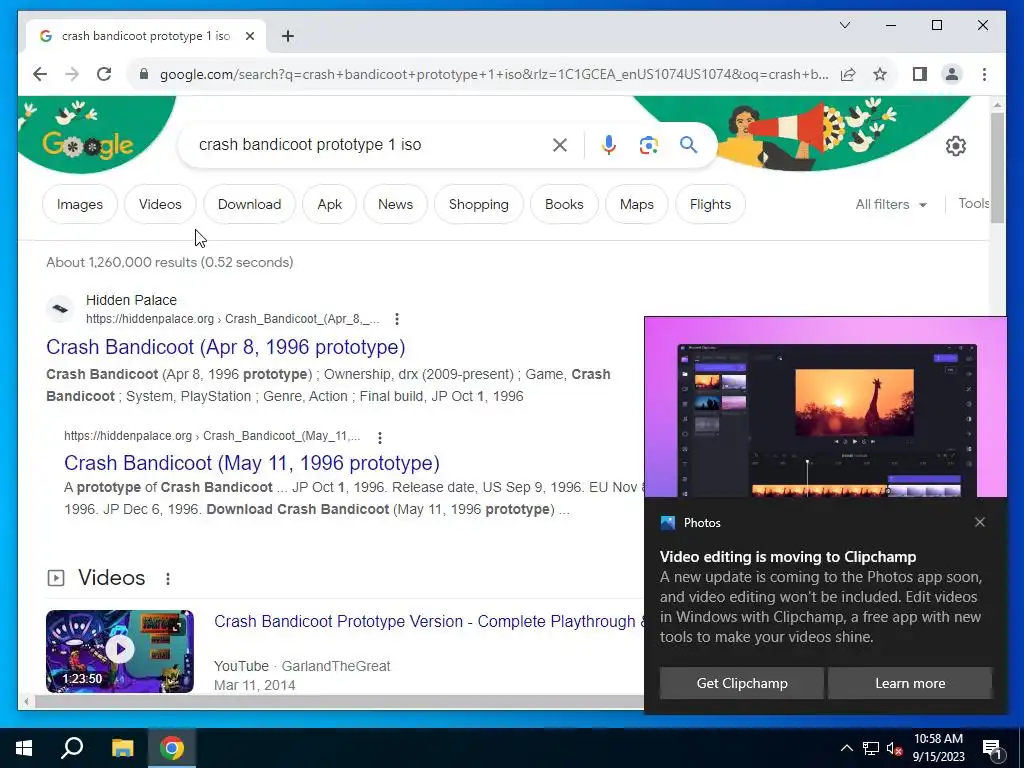Open Chrome's side panel icon
Image resolution: width=1024 pixels, height=768 pixels.
point(920,74)
